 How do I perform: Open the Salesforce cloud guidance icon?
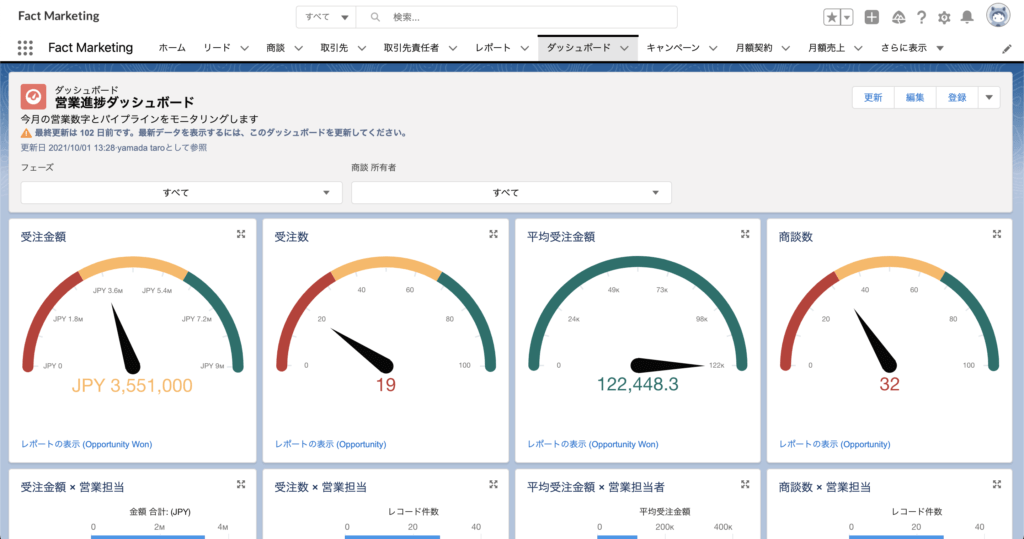coord(899,18)
